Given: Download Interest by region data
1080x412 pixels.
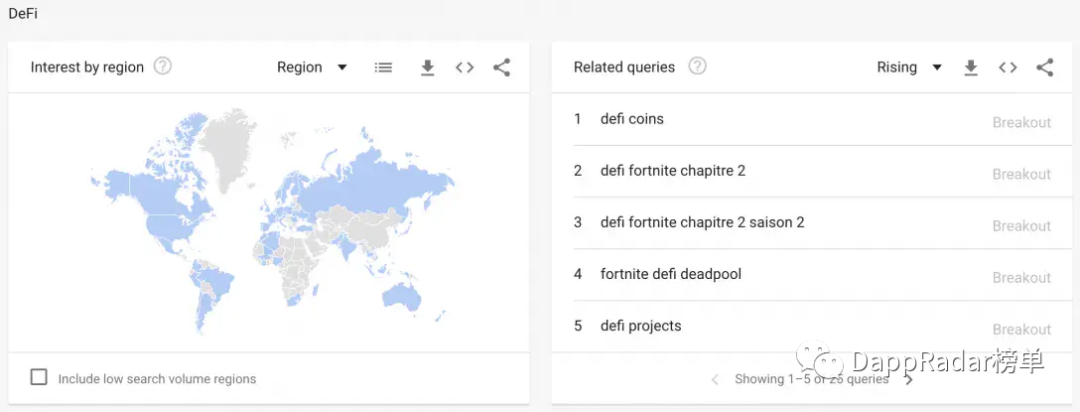Looking at the screenshot, I should [428, 68].
